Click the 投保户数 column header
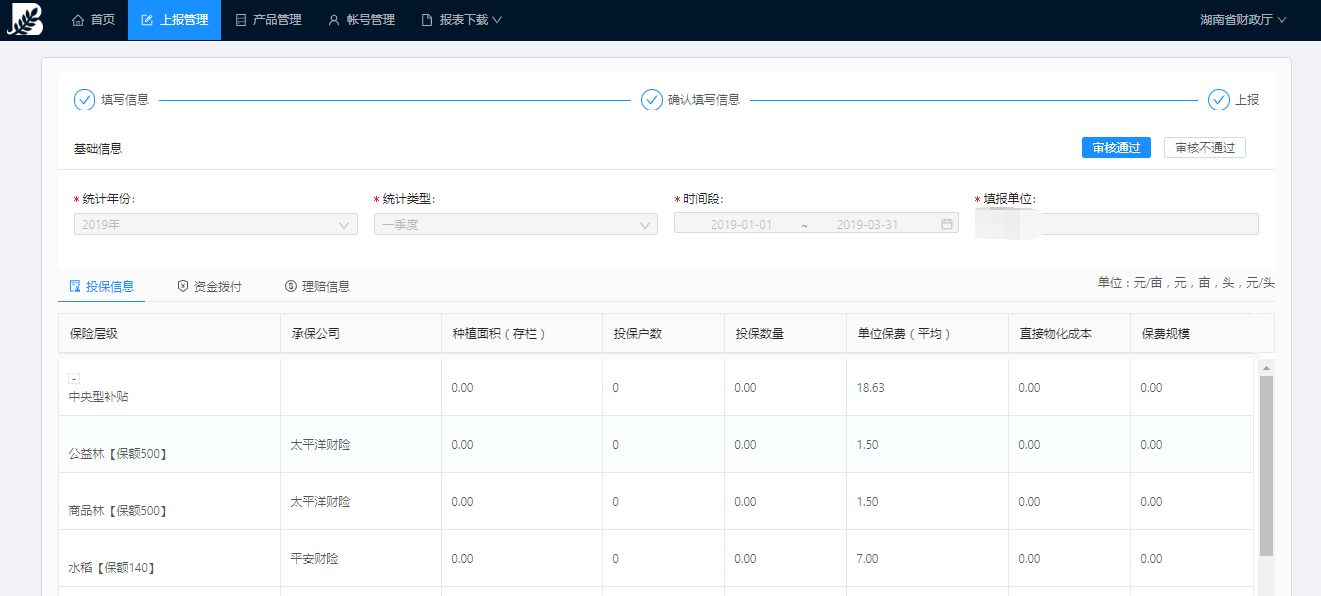1321x596 pixels. pyautogui.click(x=664, y=334)
